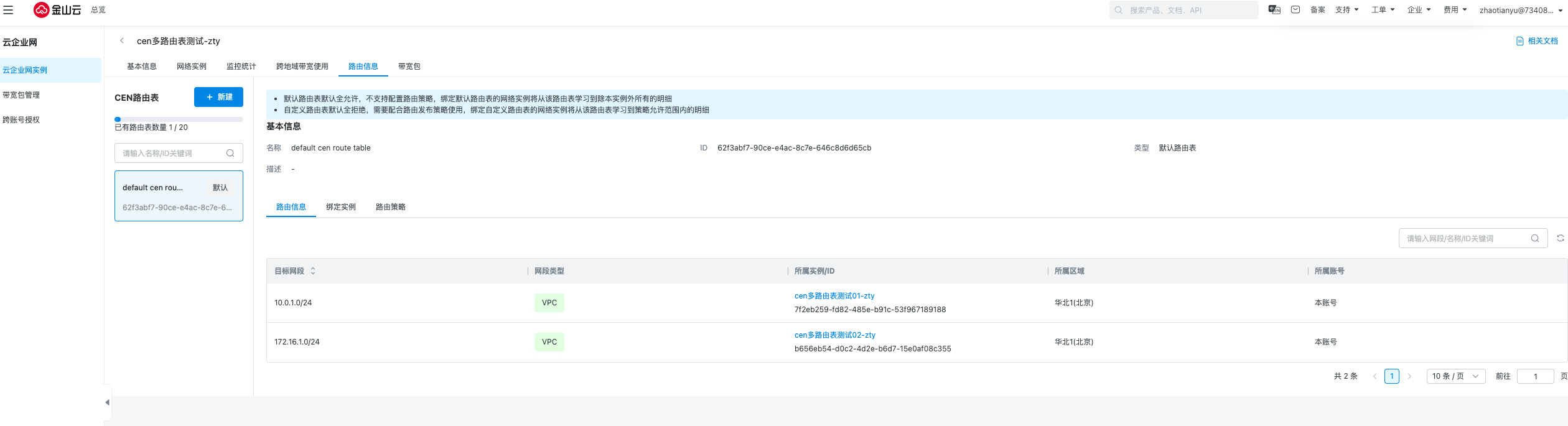This screenshot has width=1568, height=426.
Task: Select 带宽包管理 in the sidebar
Action: click(x=21, y=95)
